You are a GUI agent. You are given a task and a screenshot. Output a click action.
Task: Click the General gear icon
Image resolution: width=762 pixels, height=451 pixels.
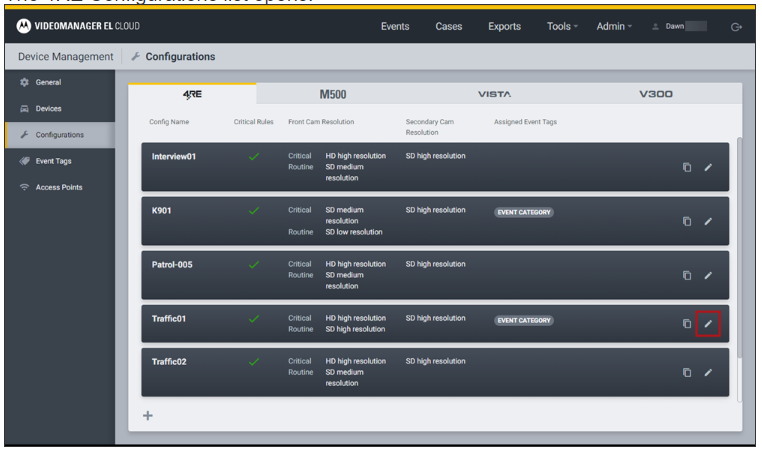click(24, 82)
